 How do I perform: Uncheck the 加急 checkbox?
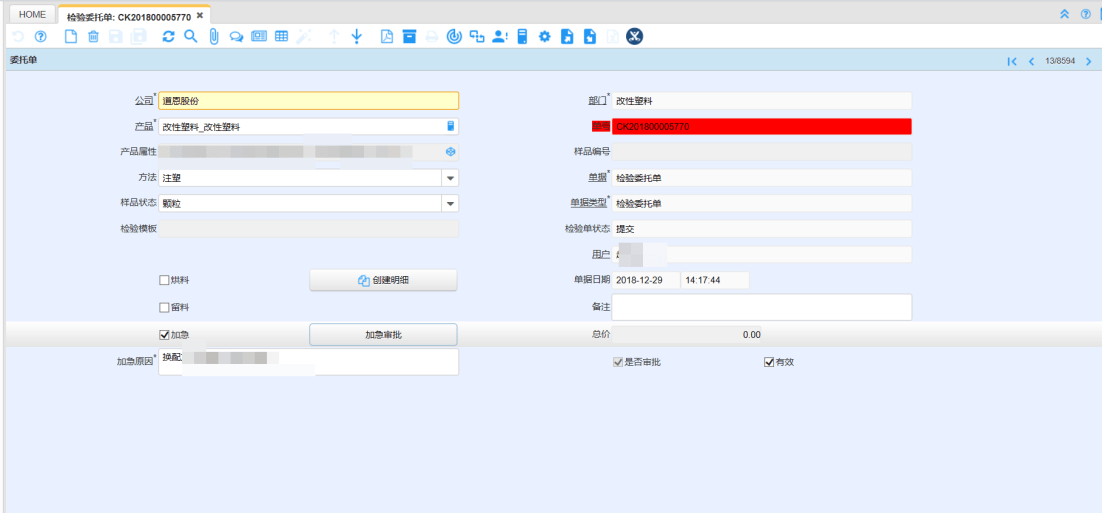tap(165, 335)
